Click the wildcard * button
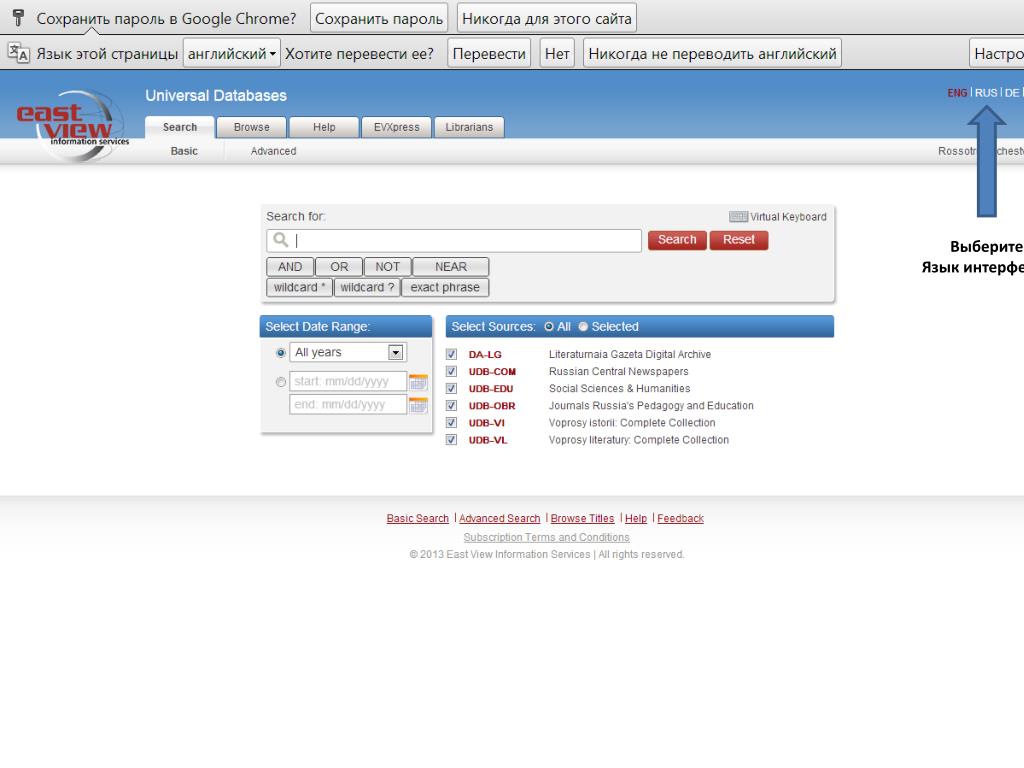Image resolution: width=1024 pixels, height=768 pixels. click(x=299, y=287)
